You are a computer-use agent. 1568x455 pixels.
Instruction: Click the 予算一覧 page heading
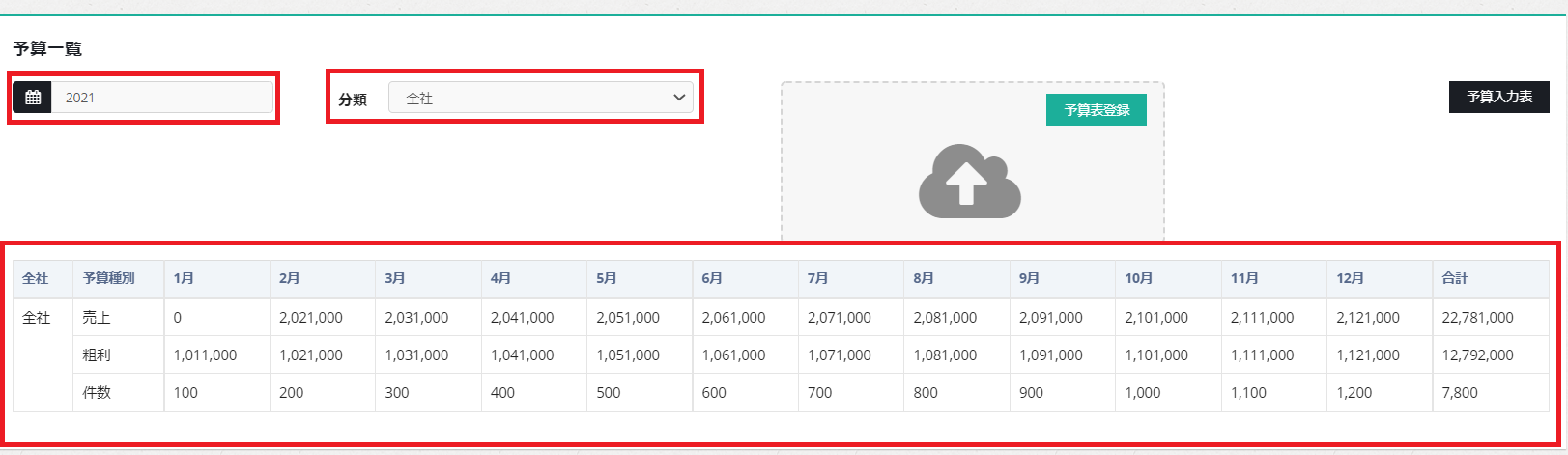pos(47,48)
